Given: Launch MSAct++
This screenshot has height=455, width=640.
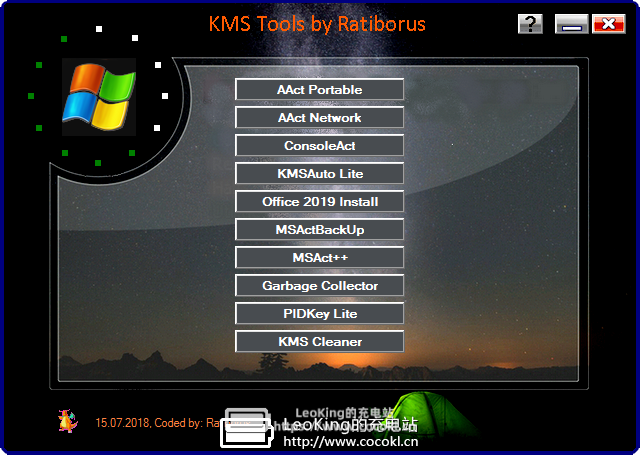Looking at the screenshot, I should pyautogui.click(x=319, y=257).
